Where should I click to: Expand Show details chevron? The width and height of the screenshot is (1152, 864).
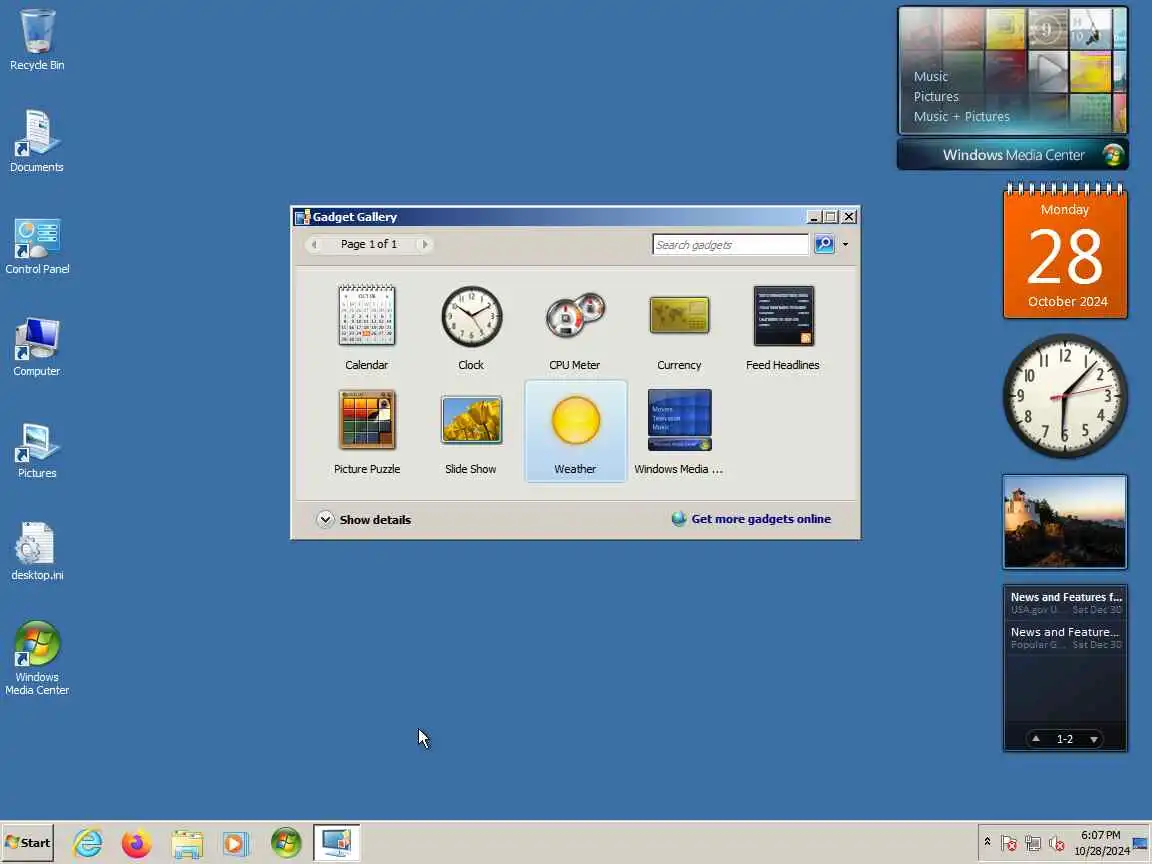point(325,519)
